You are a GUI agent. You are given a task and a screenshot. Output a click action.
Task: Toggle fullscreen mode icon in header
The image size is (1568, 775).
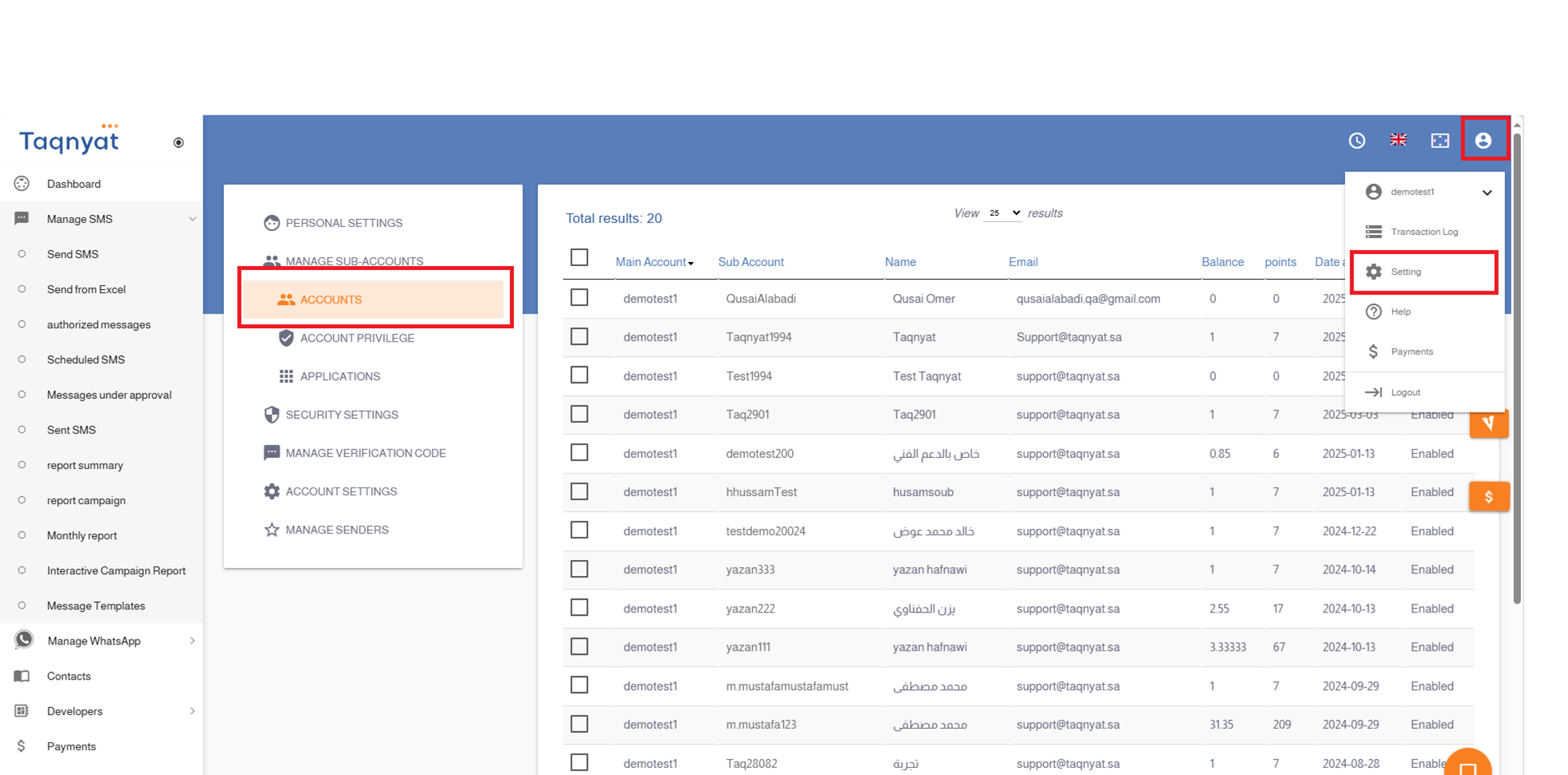click(x=1440, y=140)
